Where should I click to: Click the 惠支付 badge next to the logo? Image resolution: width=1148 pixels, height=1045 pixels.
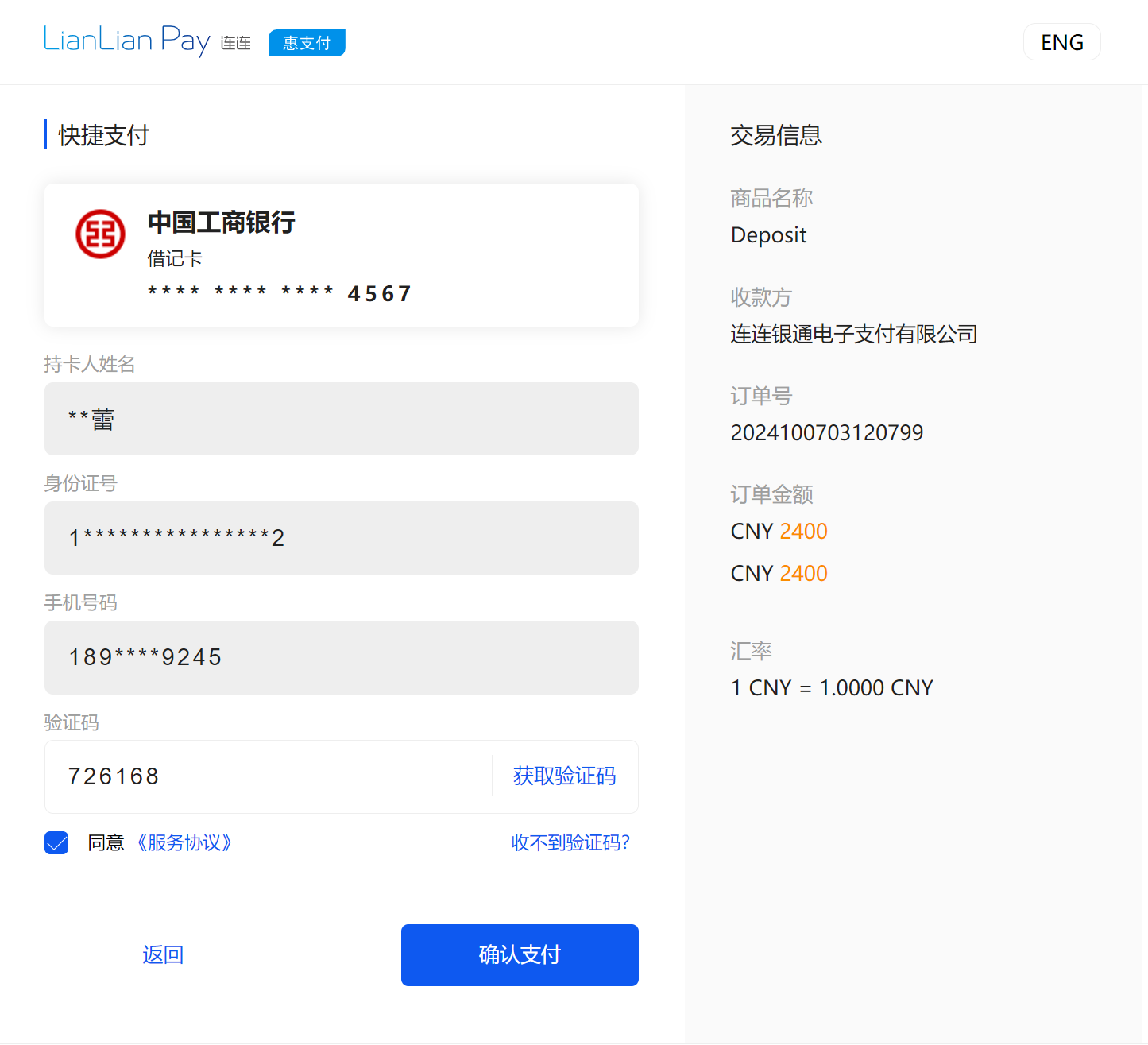(x=307, y=43)
